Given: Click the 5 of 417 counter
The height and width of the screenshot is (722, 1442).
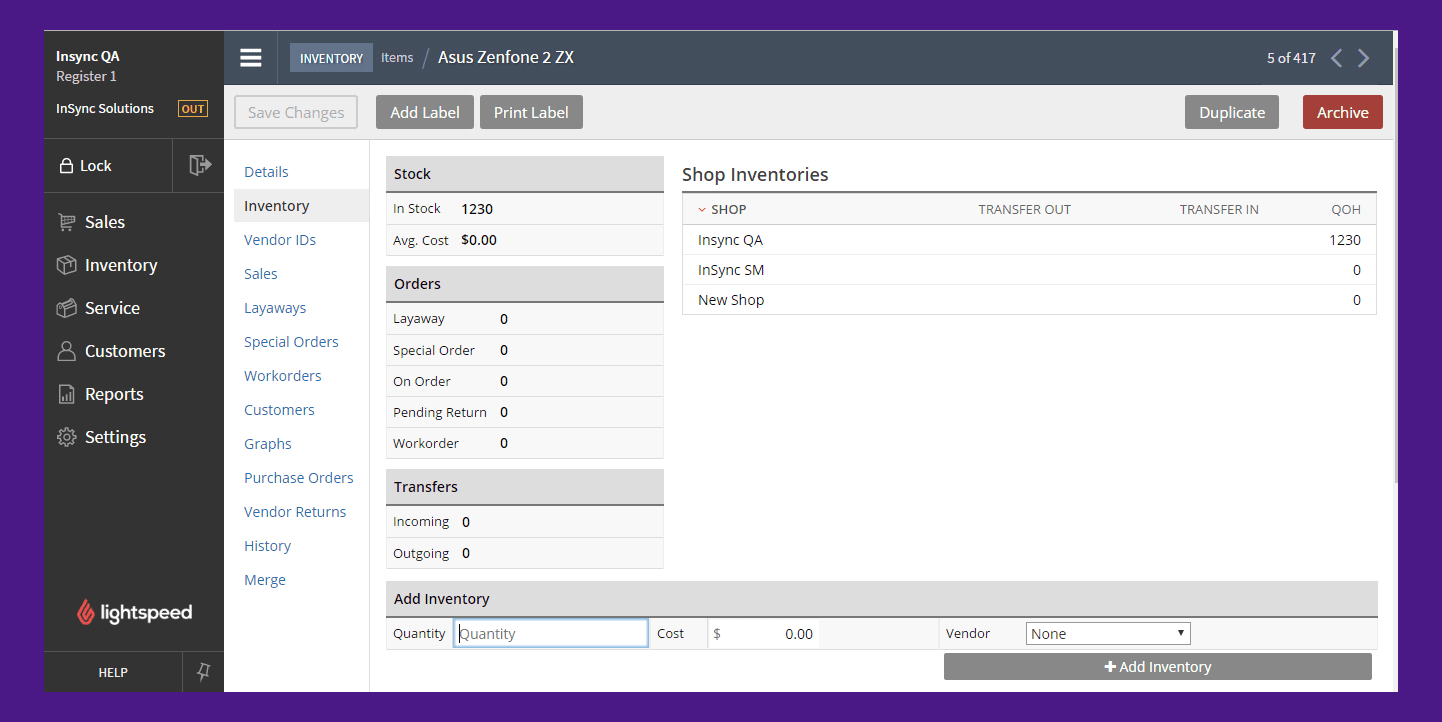Looking at the screenshot, I should point(1291,58).
